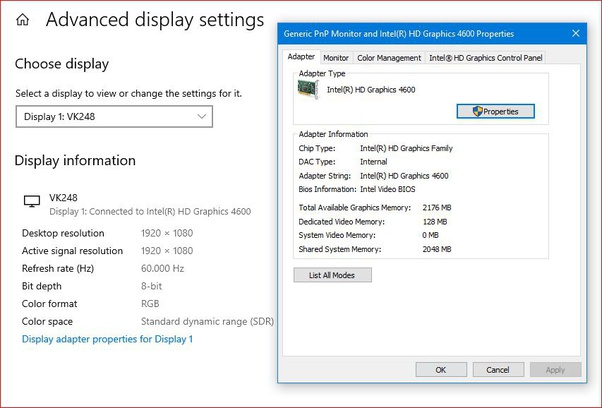Close the graphics properties dialog with X
The image size is (602, 408).
click(576, 34)
